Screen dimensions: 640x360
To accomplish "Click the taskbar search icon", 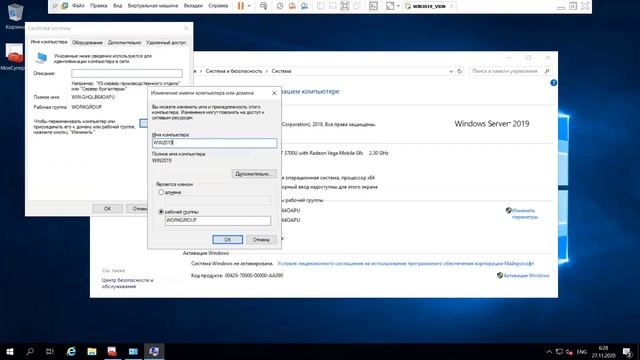I will 30,351.
